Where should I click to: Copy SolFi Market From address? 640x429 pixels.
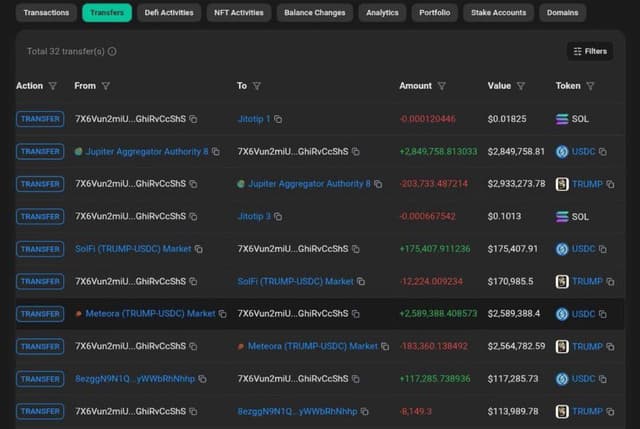pyautogui.click(x=199, y=249)
